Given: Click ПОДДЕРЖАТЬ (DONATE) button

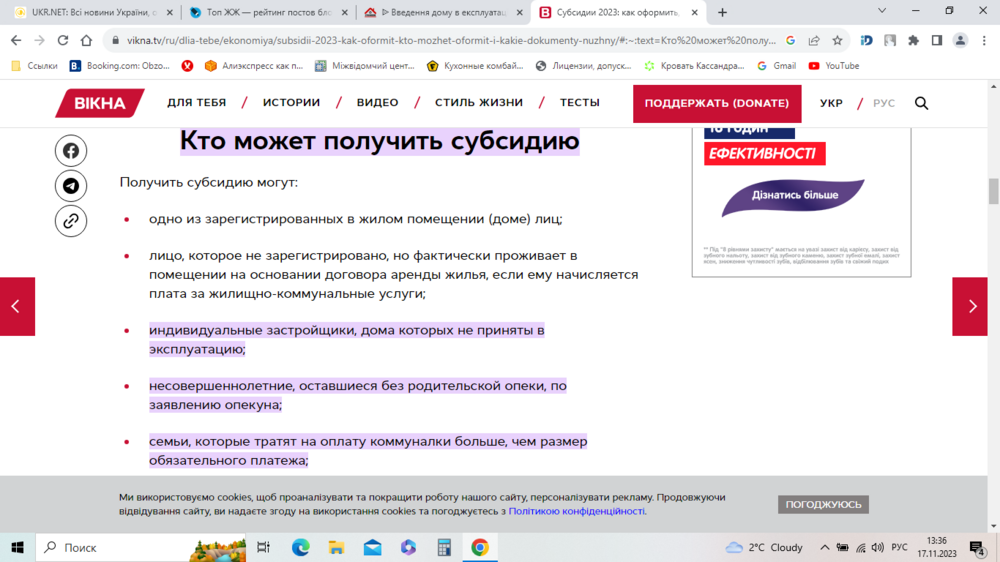Looking at the screenshot, I should [x=717, y=103].
